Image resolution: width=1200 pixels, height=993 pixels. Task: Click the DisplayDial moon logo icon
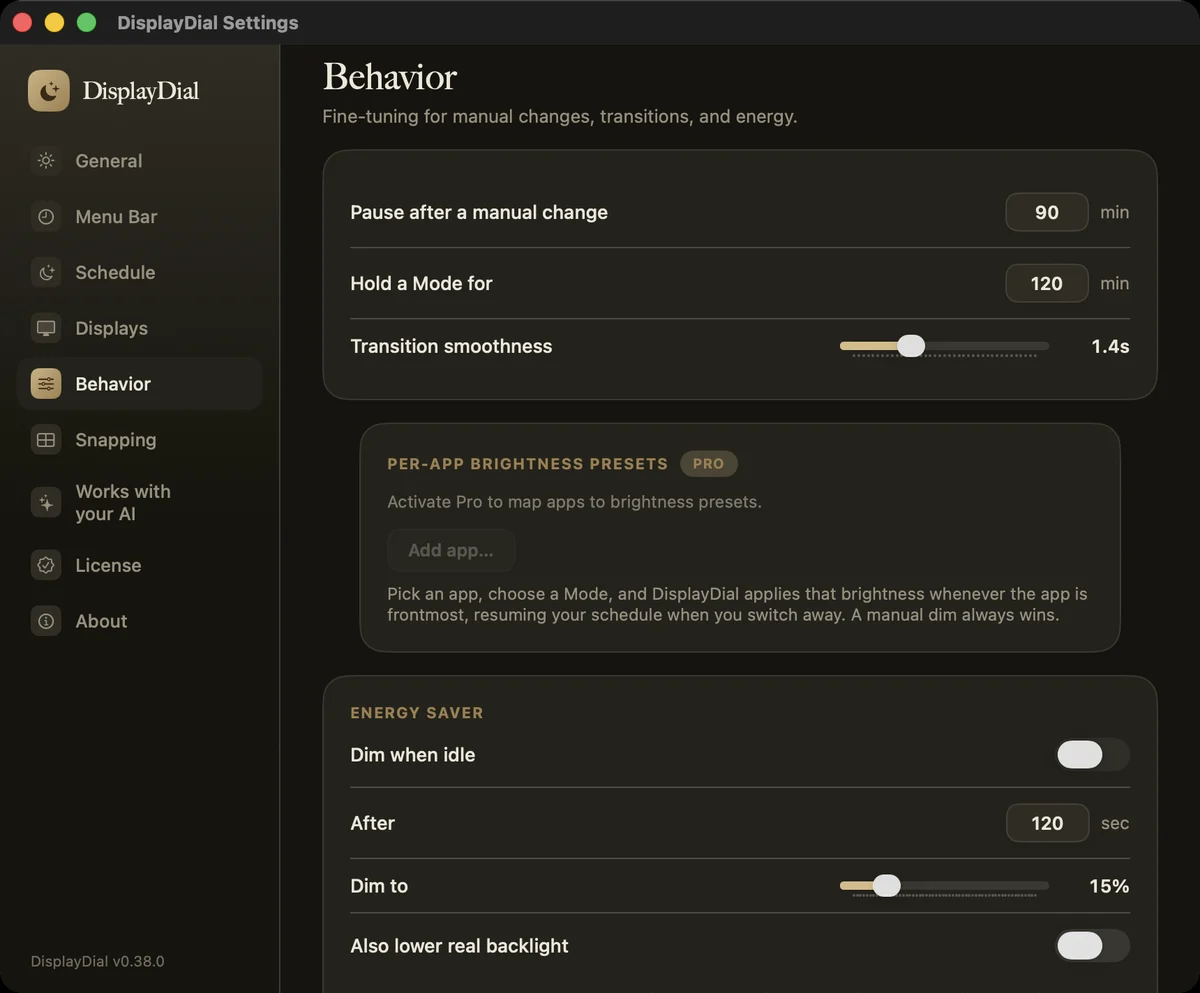pos(49,91)
